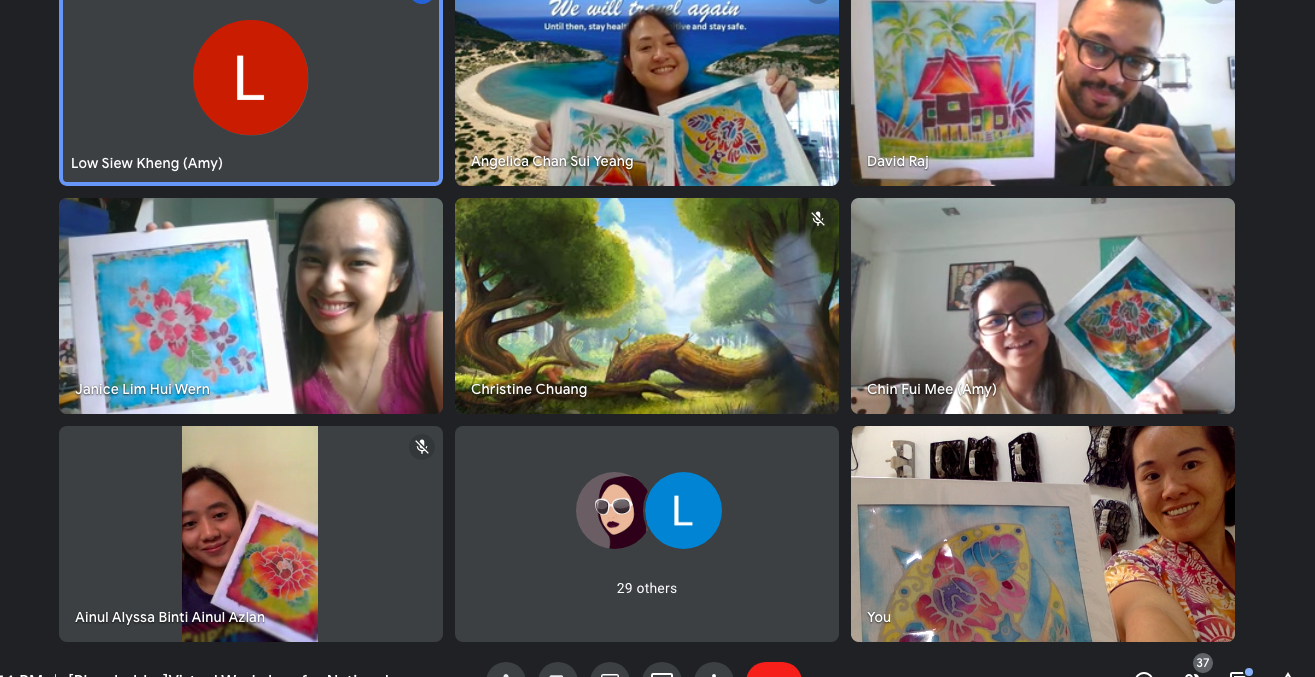Image resolution: width=1315 pixels, height=677 pixels.
Task: Open more options in call controls
Action: point(714,672)
